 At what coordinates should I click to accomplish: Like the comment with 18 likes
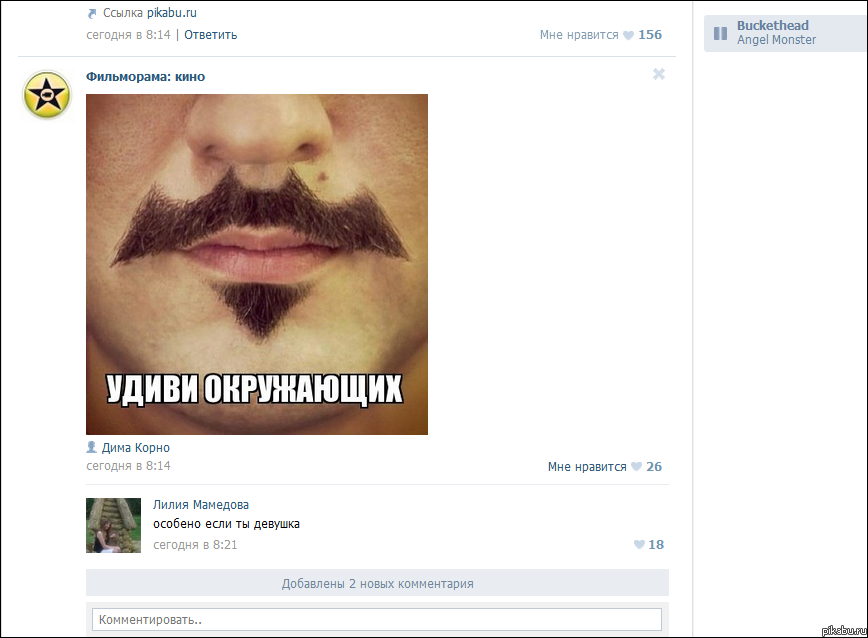(648, 544)
